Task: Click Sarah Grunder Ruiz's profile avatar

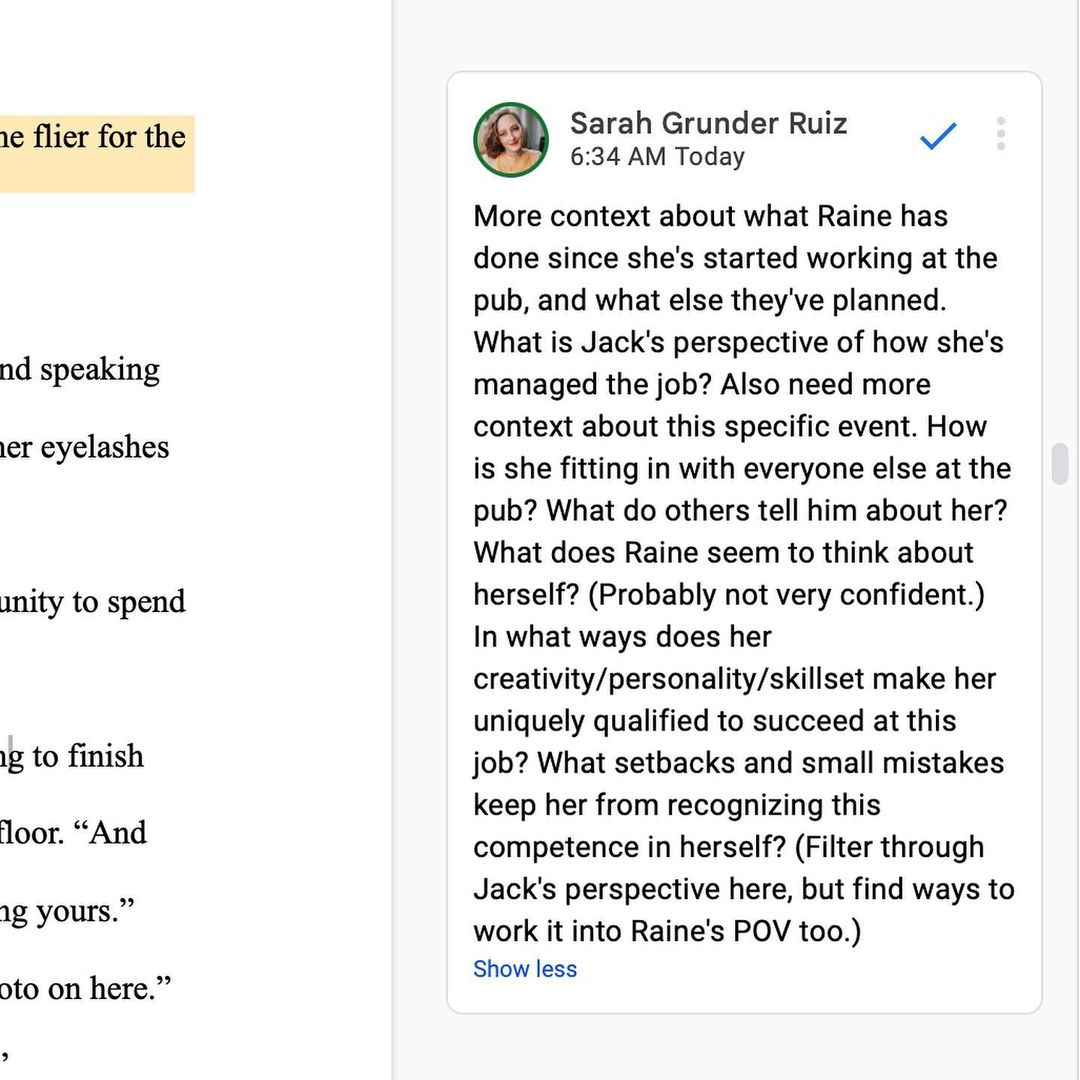Action: tap(510, 139)
